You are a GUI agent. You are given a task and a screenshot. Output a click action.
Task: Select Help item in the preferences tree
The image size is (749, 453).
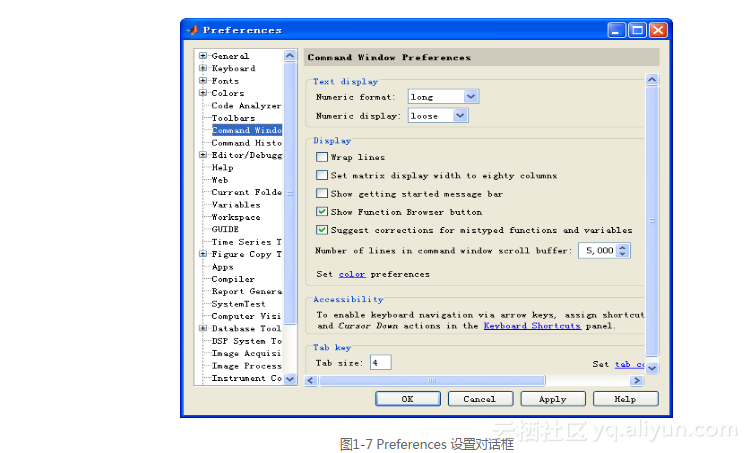[x=223, y=168]
